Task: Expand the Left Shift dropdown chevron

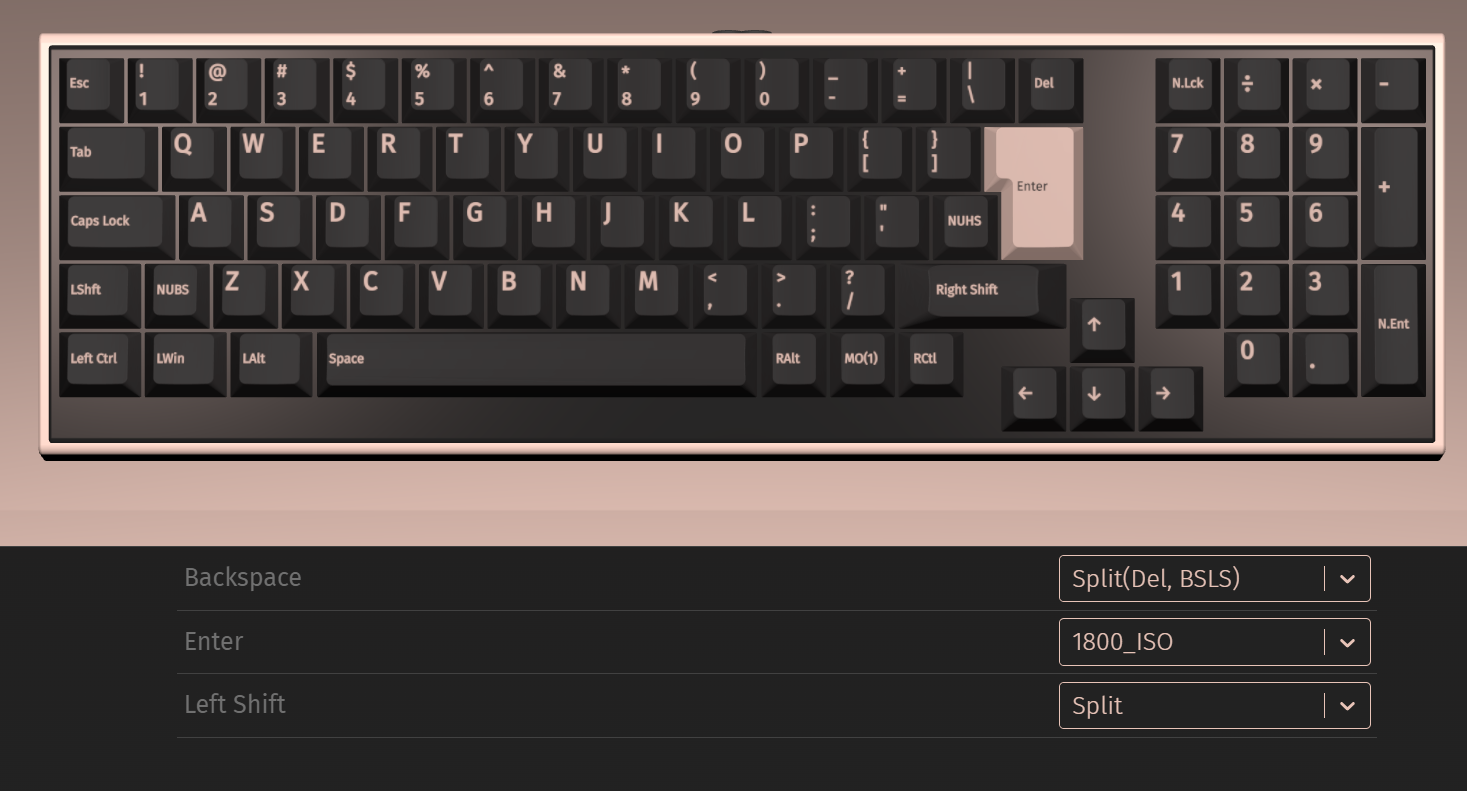Action: (1347, 706)
